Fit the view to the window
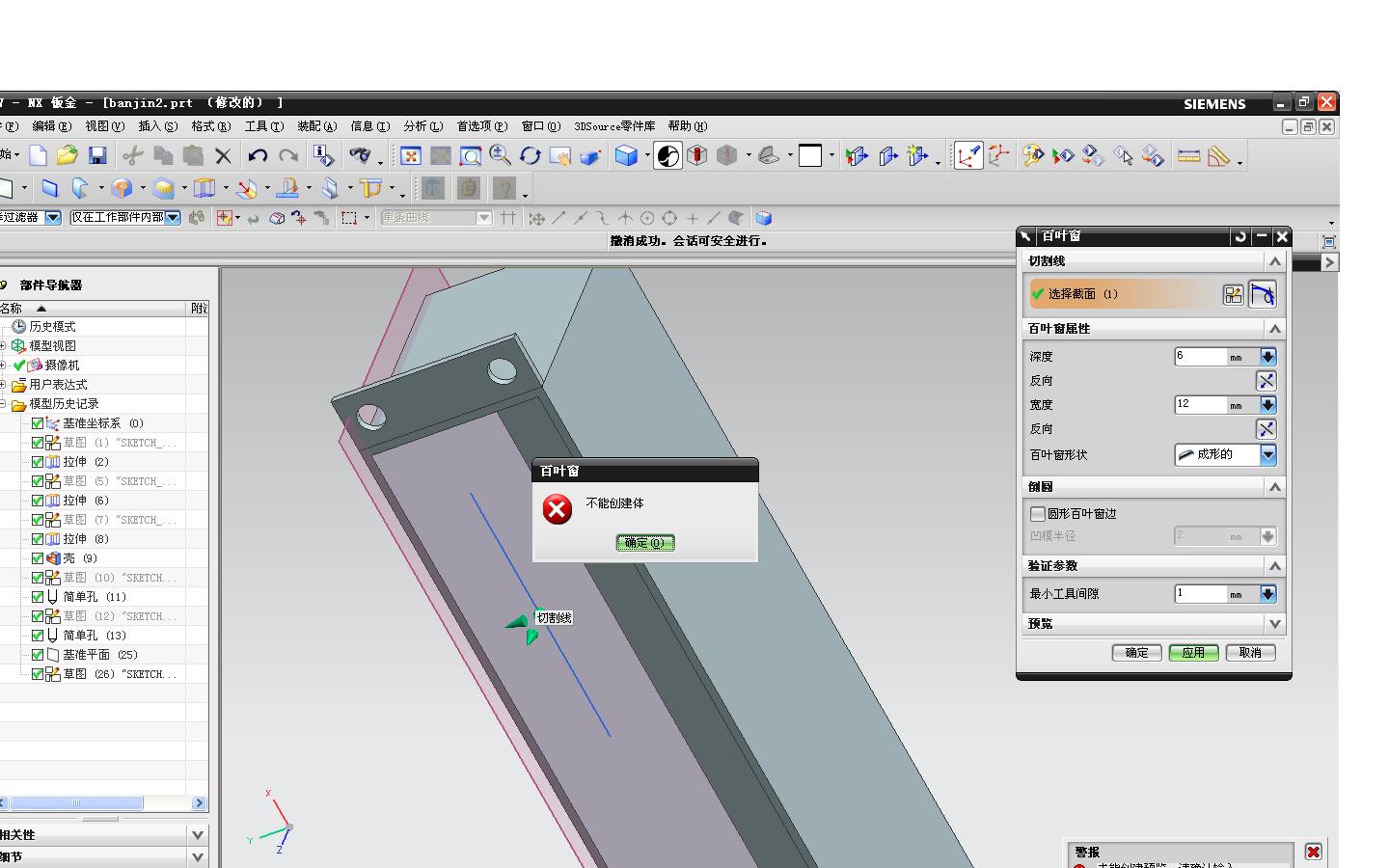 411,155
